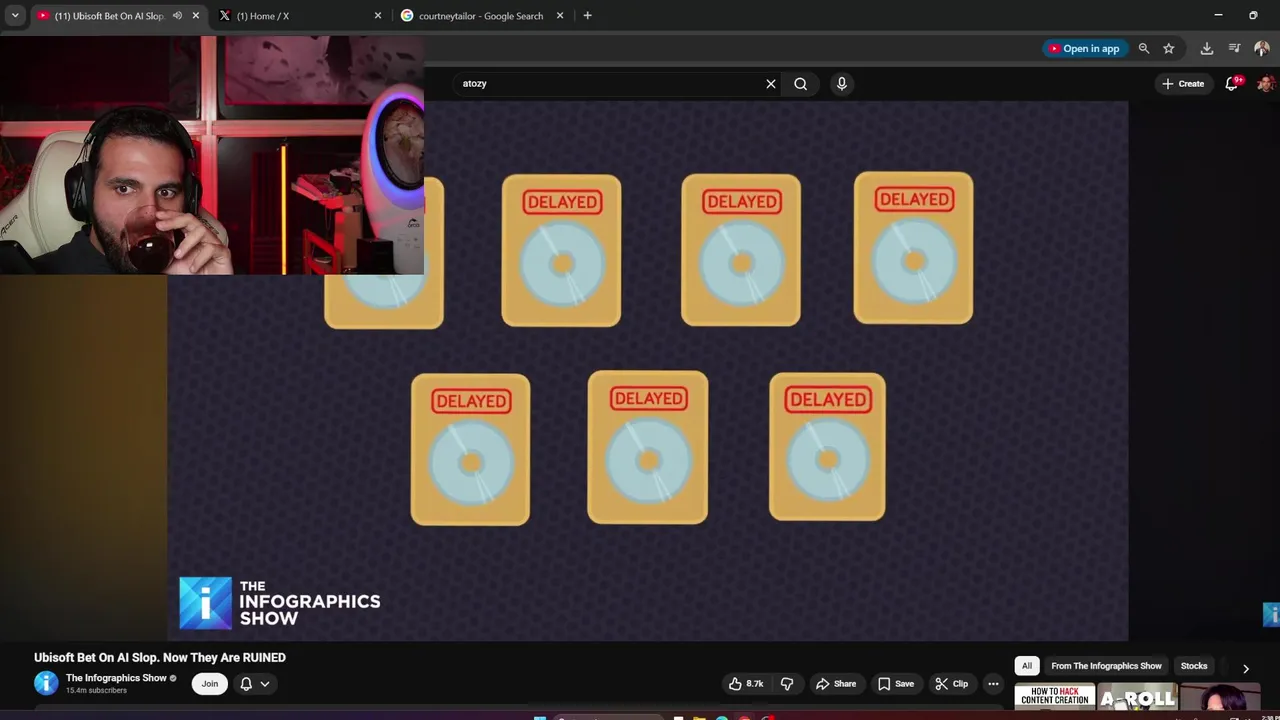Like the video with 8.7k likes

[x=746, y=684]
